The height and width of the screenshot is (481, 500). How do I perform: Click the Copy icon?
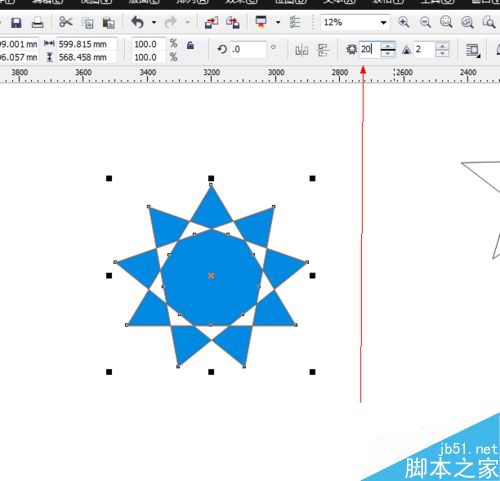(88, 23)
